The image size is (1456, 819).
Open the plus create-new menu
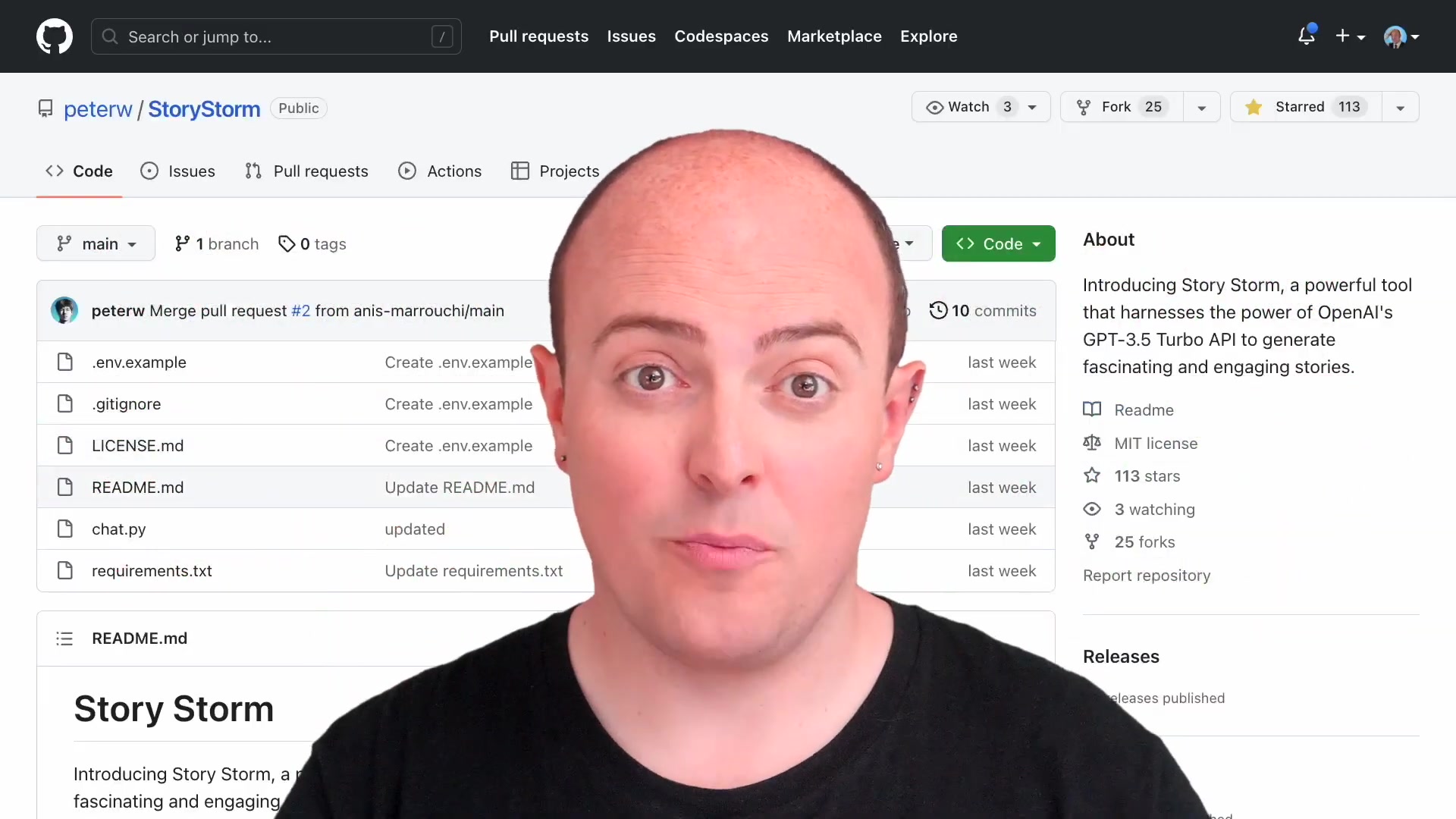[1350, 36]
